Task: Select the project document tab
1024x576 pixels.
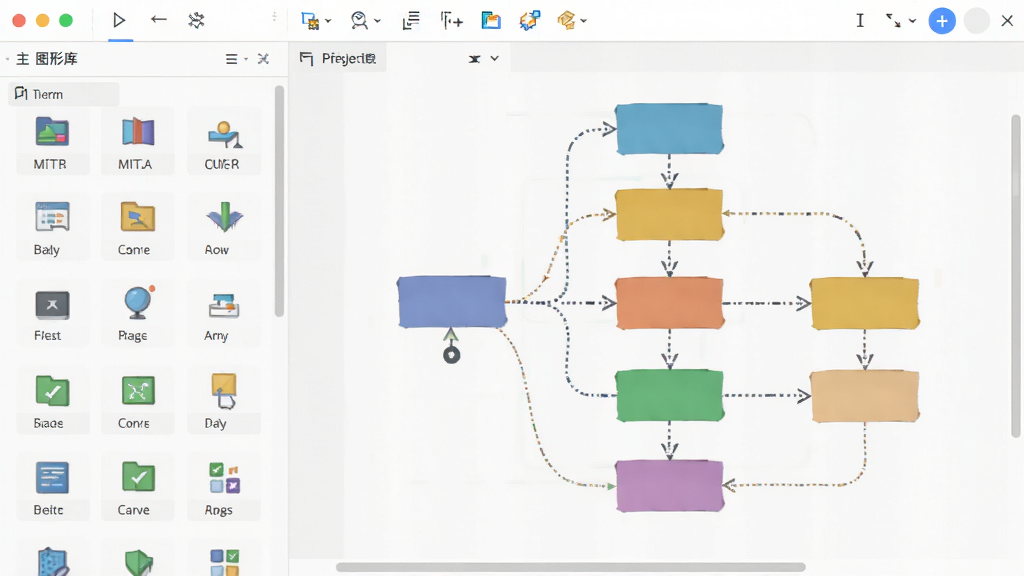Action: point(339,59)
